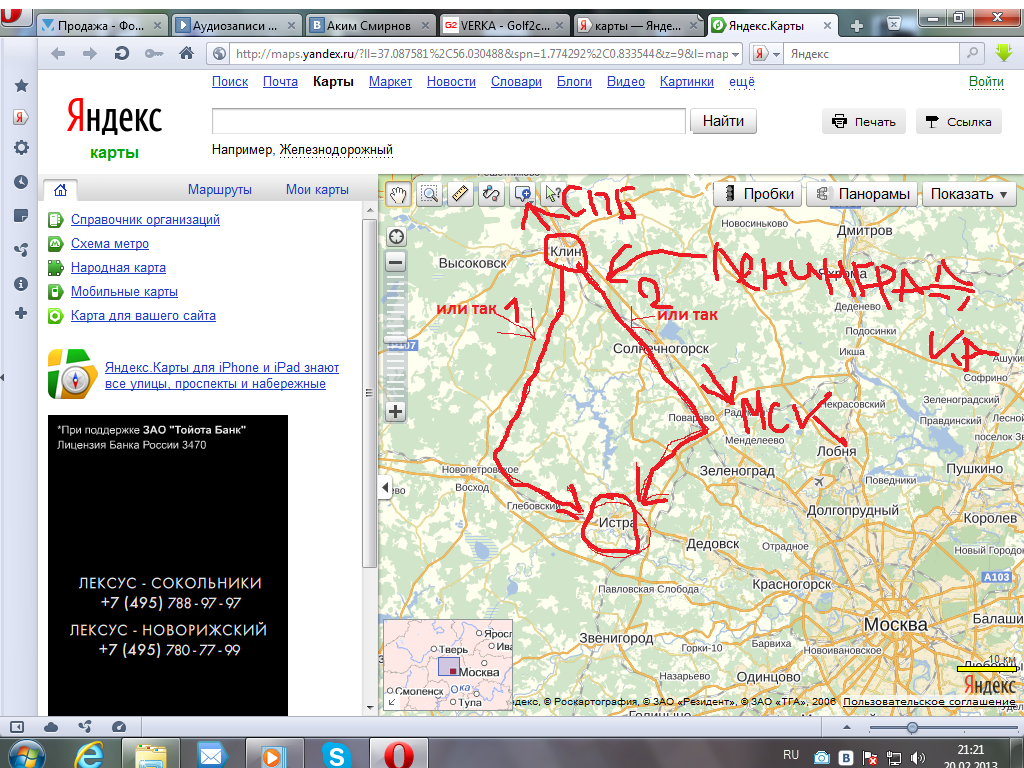Click the search magnifier in Yandex search box
This screenshot has width=1024, height=768.
[972, 54]
